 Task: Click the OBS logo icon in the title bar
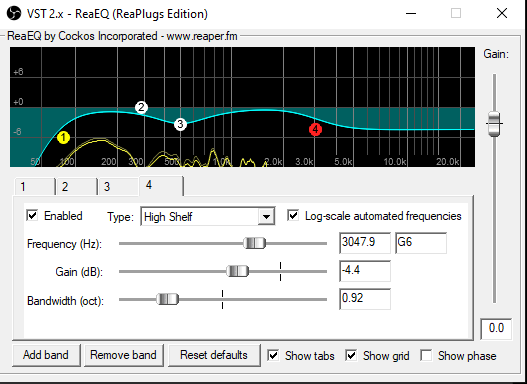pos(14,14)
